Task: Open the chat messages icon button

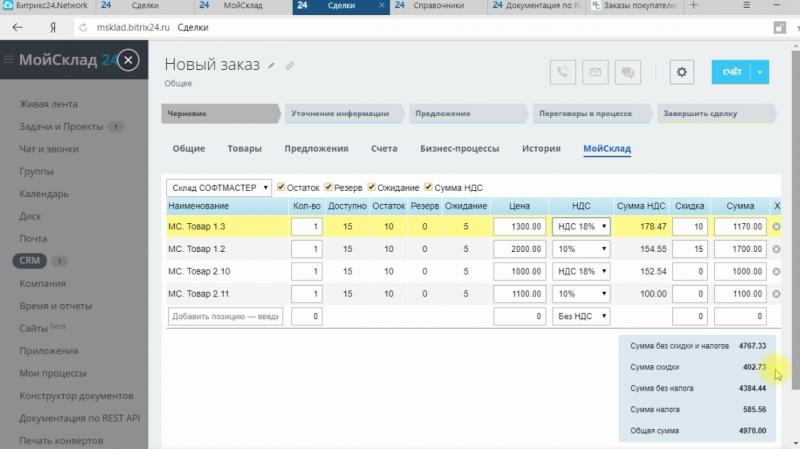Action: click(x=628, y=73)
